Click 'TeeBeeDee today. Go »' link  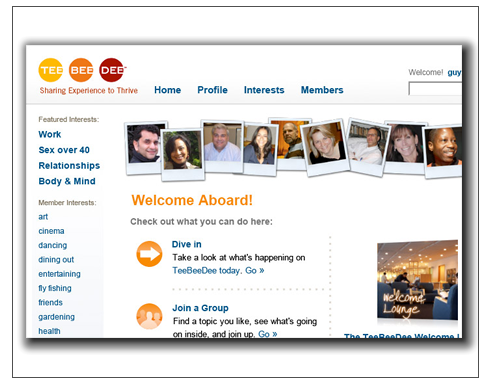tap(218, 271)
